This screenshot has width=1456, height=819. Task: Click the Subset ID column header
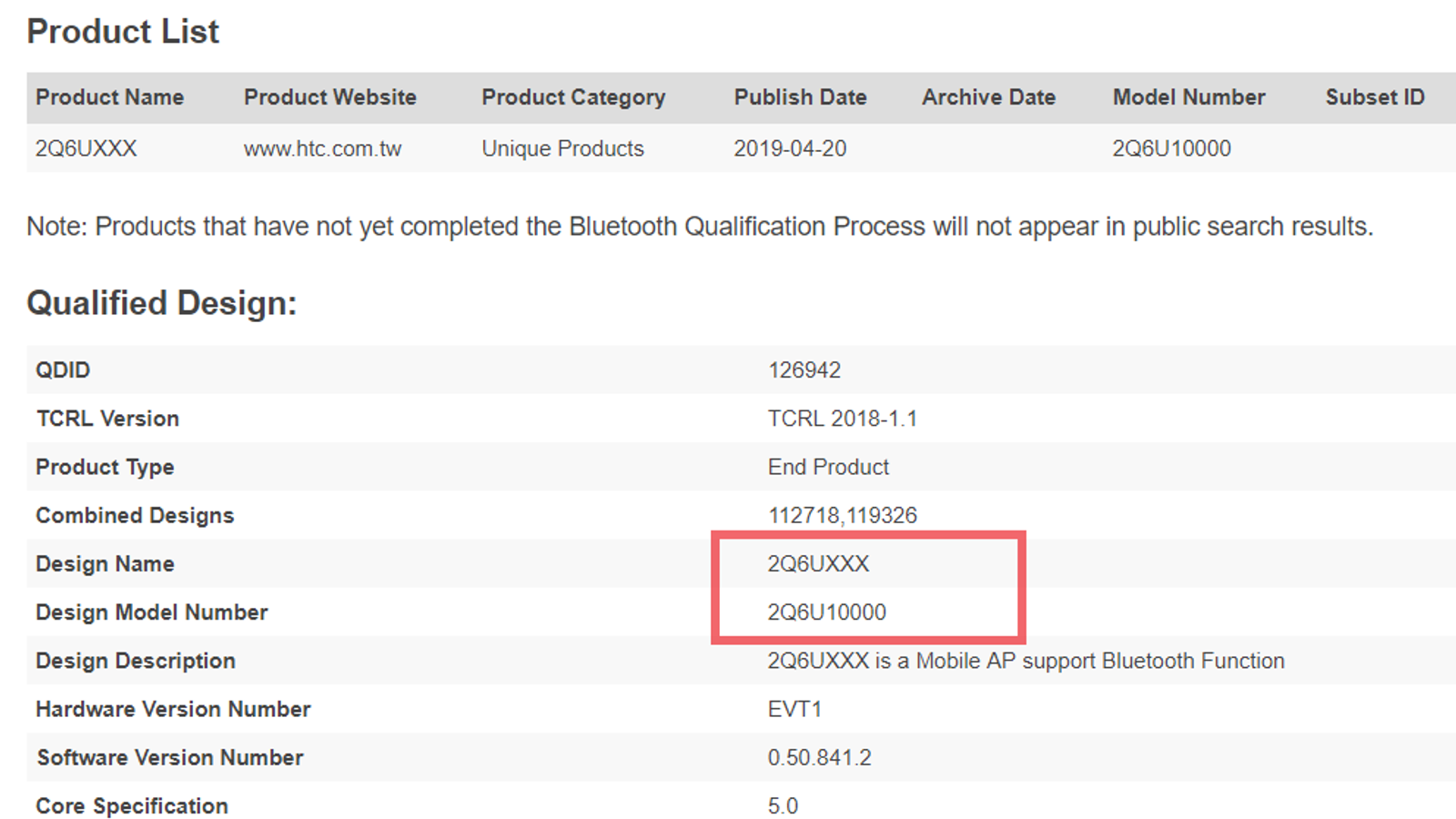pos(1374,97)
